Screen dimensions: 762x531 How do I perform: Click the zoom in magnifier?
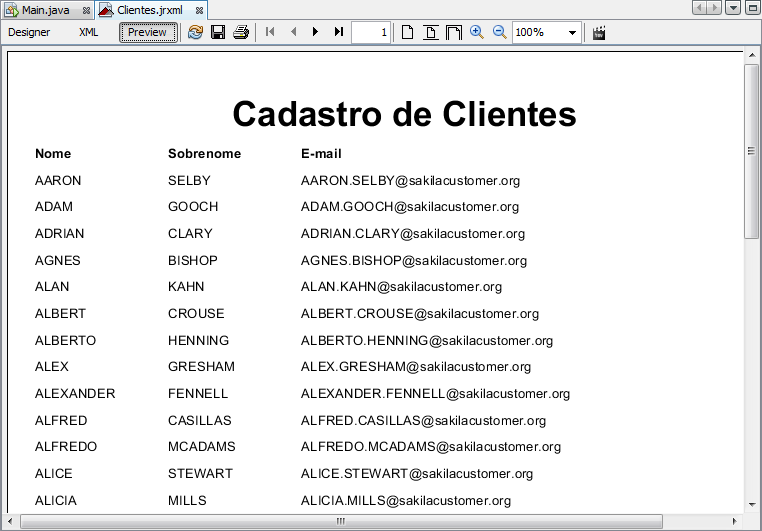click(x=477, y=32)
